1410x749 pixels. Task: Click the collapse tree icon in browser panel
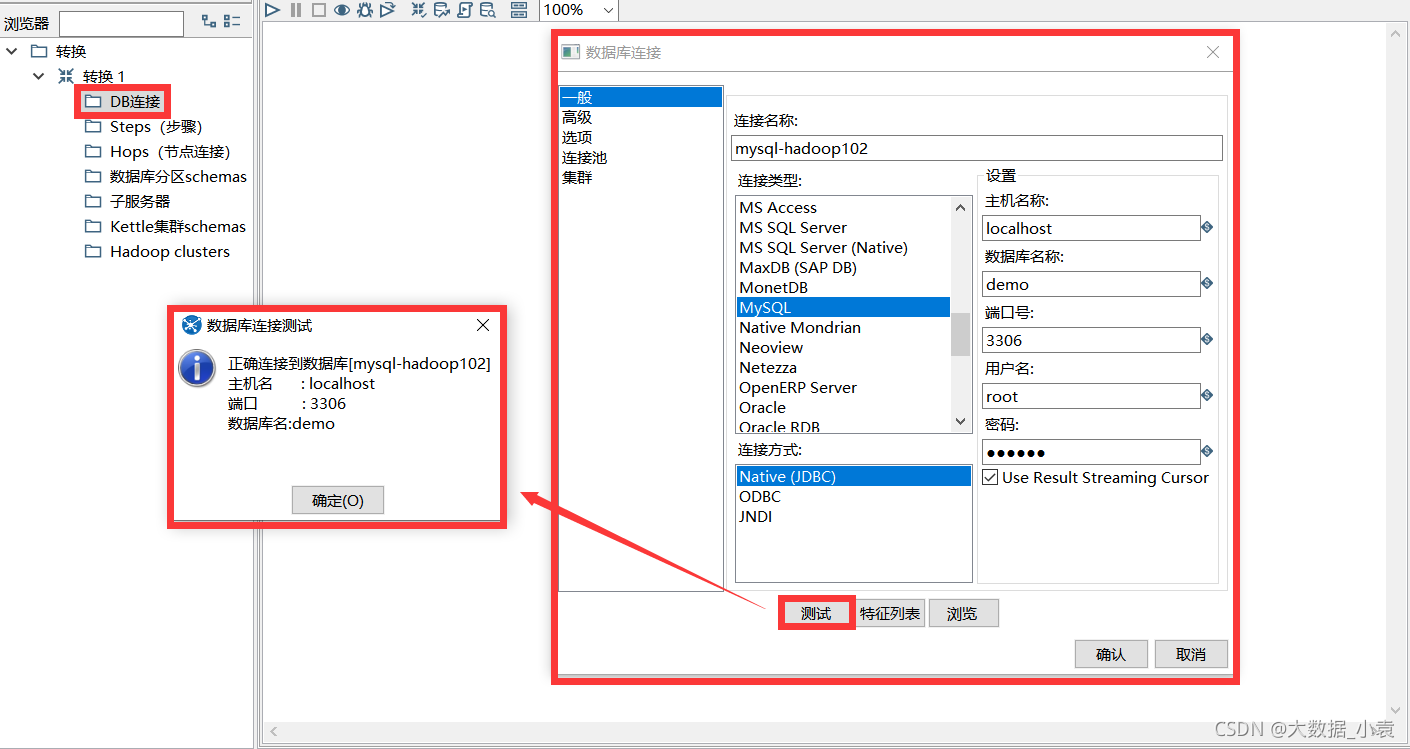point(232,21)
